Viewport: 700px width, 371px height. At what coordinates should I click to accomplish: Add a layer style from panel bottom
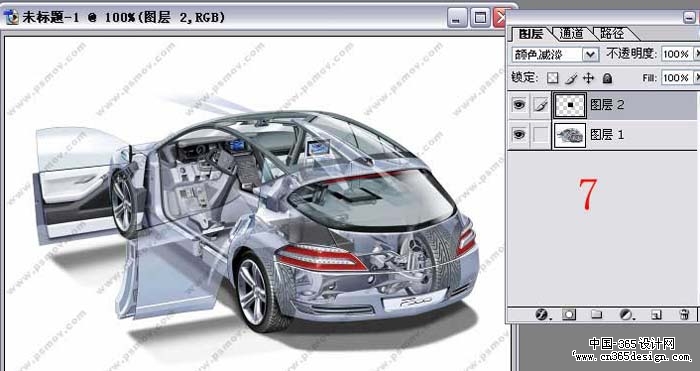click(542, 315)
